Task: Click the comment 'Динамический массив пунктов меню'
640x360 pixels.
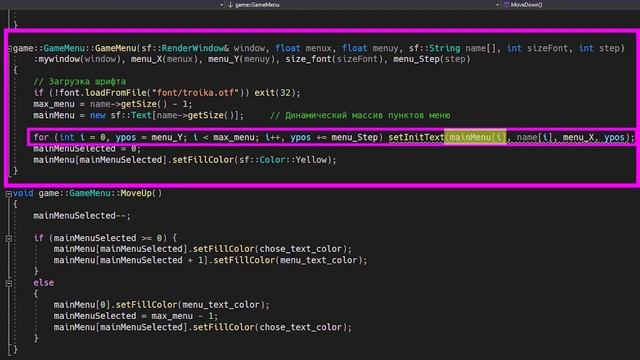Action: 367,116
